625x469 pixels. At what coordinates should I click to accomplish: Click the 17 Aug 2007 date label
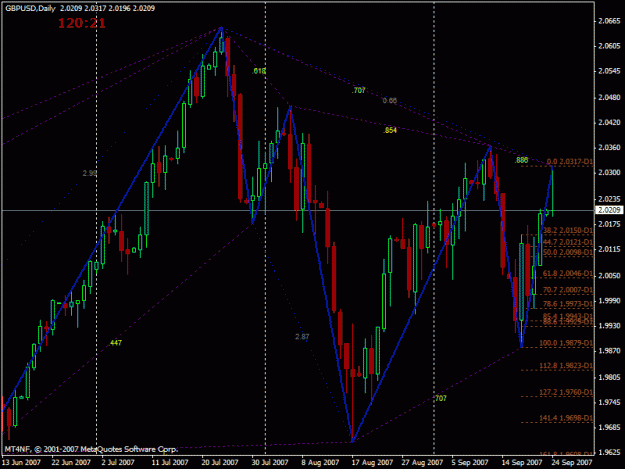[372, 462]
